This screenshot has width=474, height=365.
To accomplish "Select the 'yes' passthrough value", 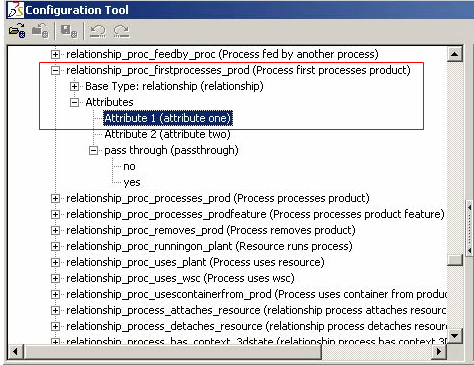I will pos(132,182).
